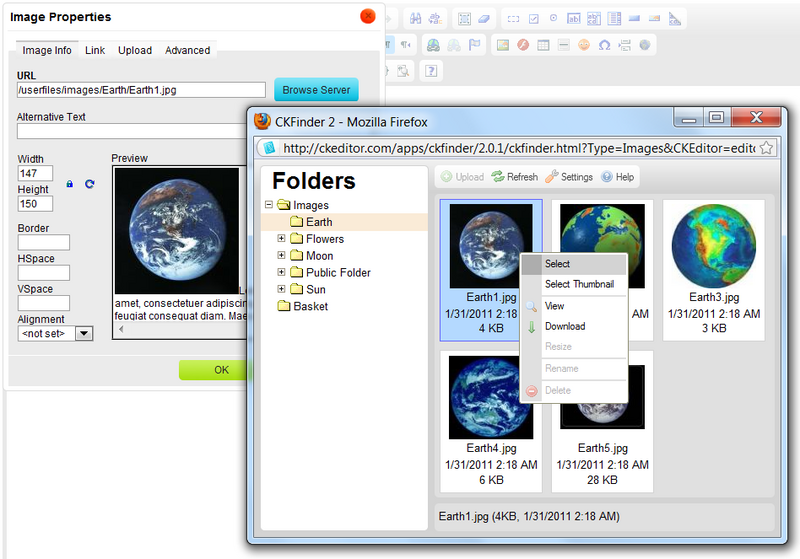The width and height of the screenshot is (800, 559).
Task: Choose Download in the context menu
Action: click(574, 326)
